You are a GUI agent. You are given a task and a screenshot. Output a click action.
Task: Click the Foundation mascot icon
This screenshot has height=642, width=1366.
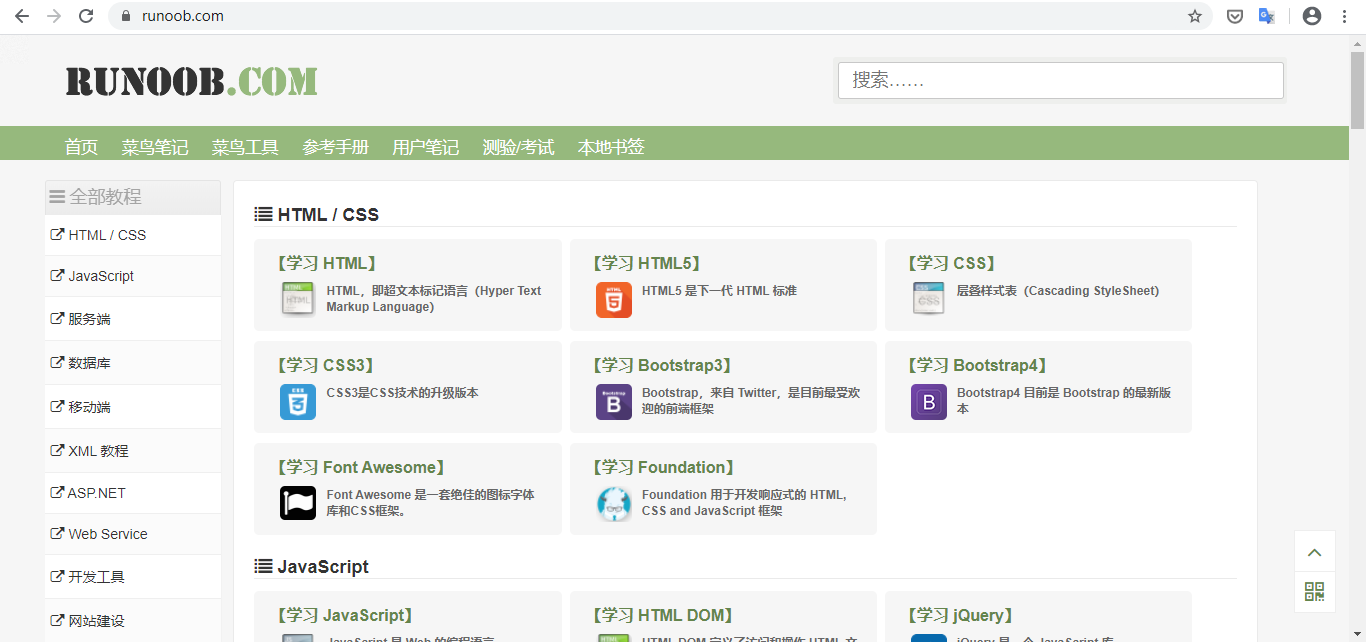pyautogui.click(x=614, y=503)
